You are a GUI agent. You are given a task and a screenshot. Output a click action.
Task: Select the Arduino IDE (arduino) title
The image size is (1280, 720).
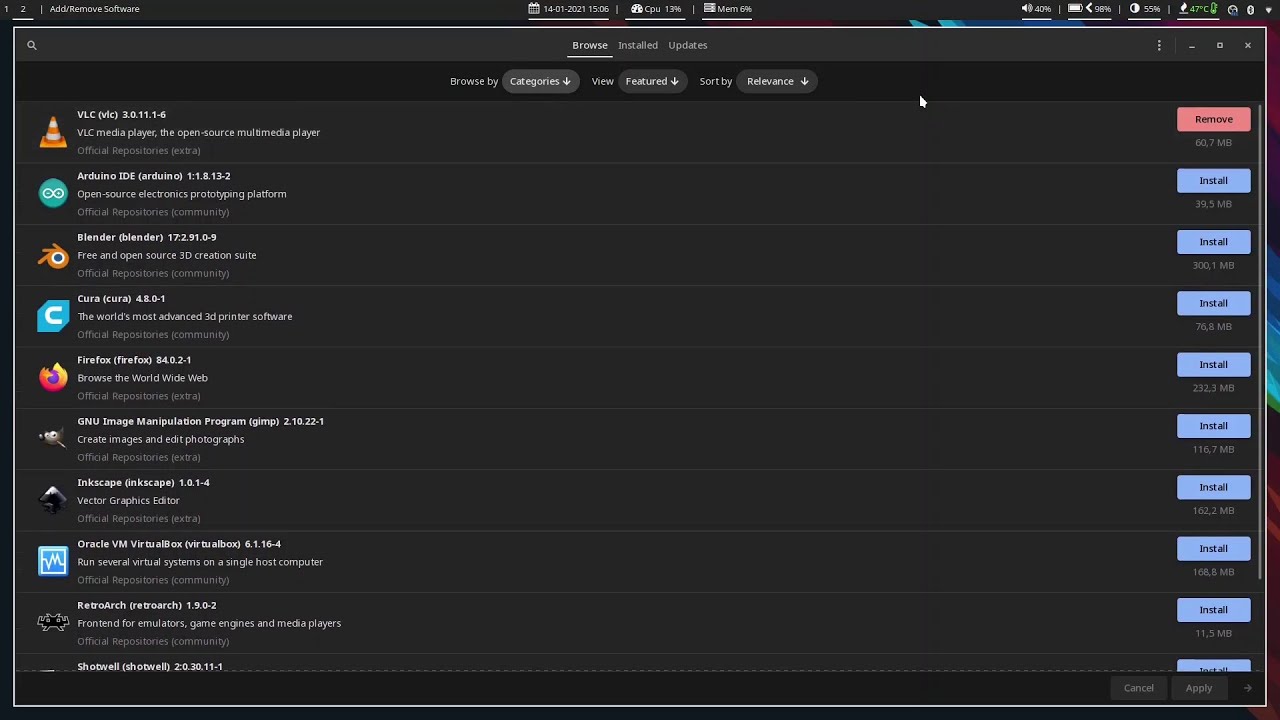tap(153, 176)
